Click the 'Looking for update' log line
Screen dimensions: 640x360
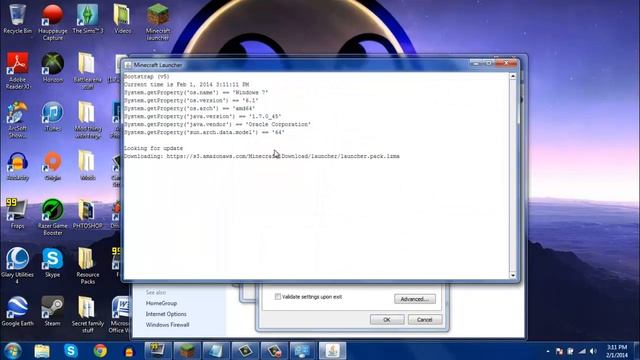(x=153, y=148)
